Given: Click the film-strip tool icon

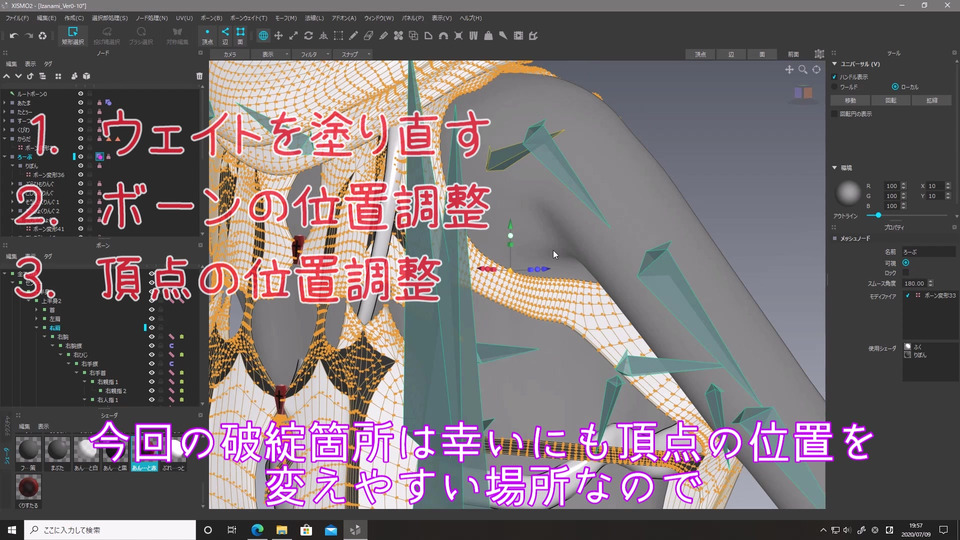Looking at the screenshot, I should [x=518, y=36].
